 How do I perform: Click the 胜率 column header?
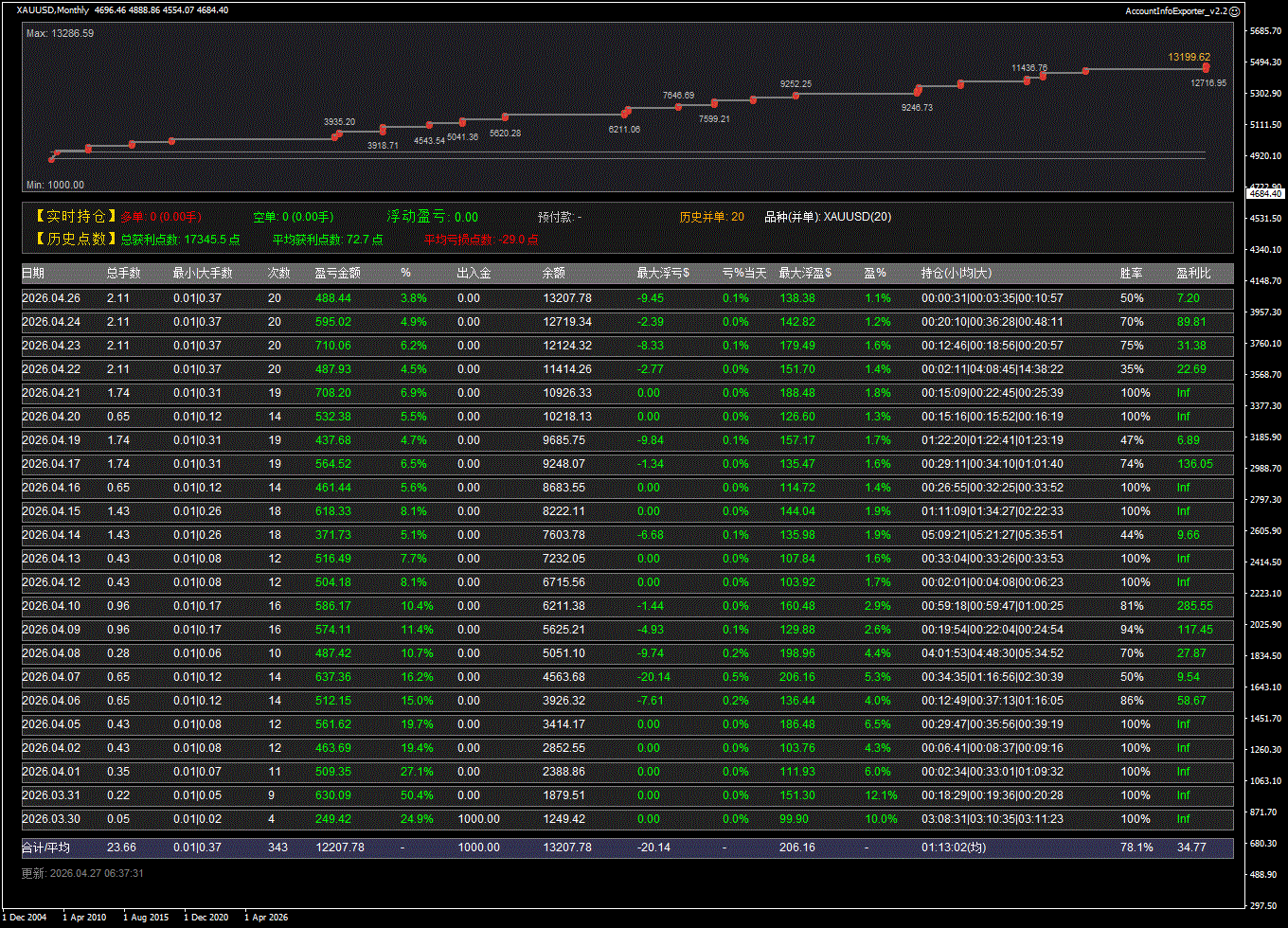click(1131, 274)
